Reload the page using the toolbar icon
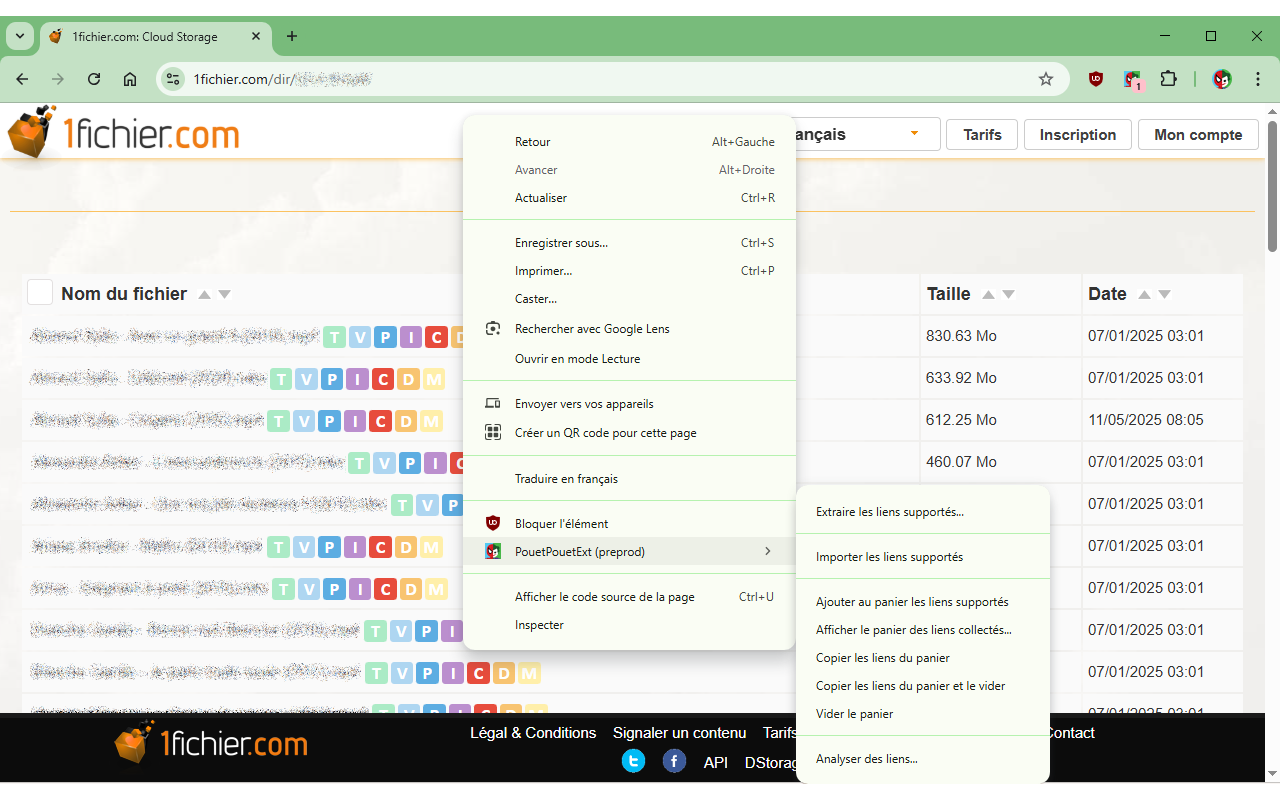Screen dimensions: 1280x800 [94, 79]
